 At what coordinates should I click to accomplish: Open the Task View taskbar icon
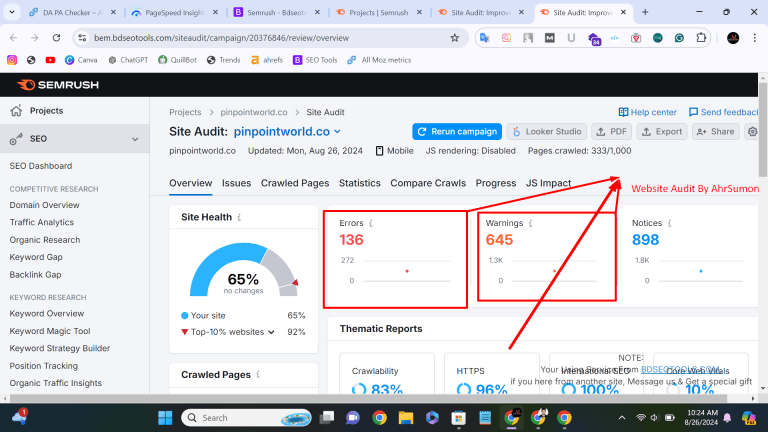click(326, 418)
